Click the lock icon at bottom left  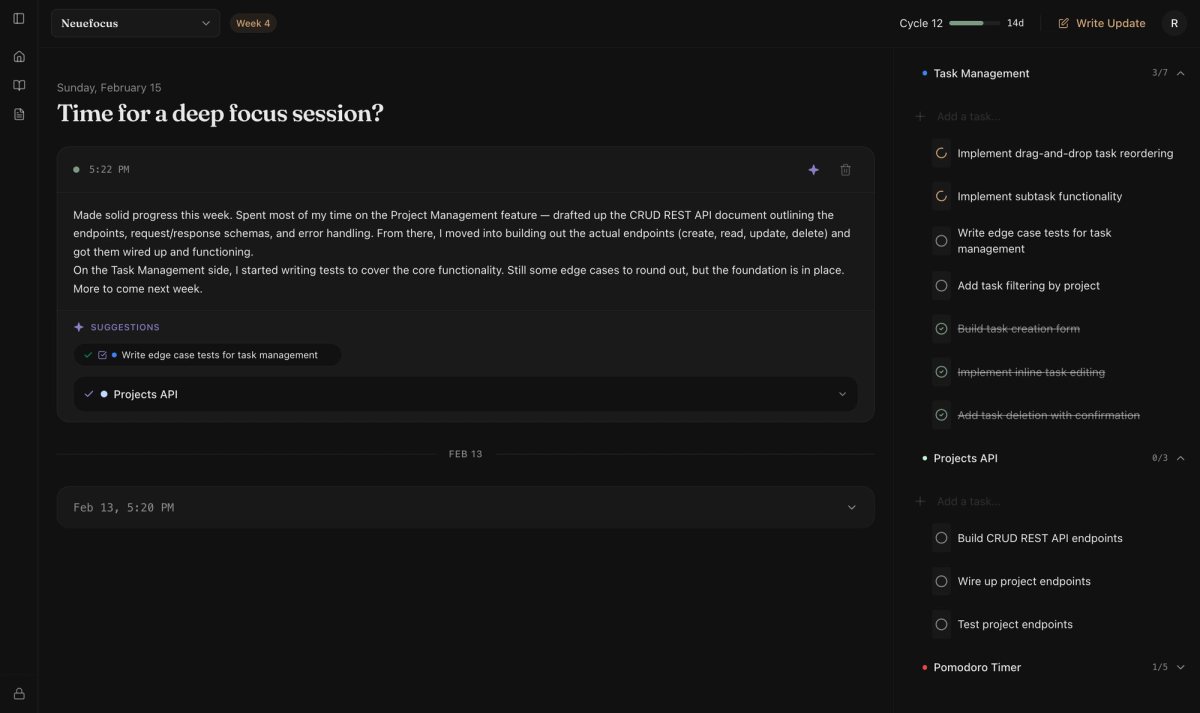click(18, 693)
